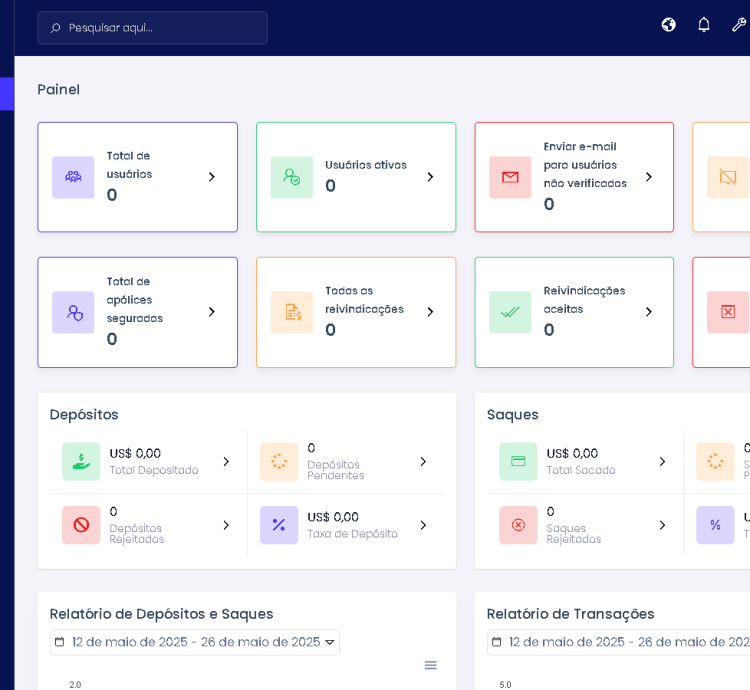Viewport: 750px width, 690px height.
Task: Click the Reivindicações aceitas double-check icon
Action: pyautogui.click(x=510, y=312)
